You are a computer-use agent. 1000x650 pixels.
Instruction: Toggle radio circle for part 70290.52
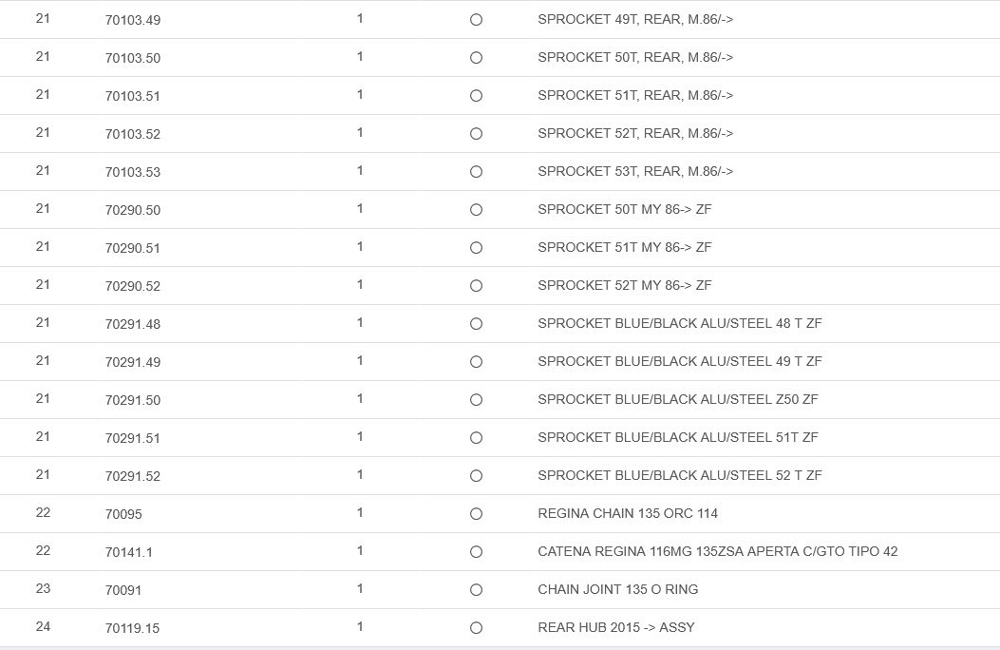476,286
